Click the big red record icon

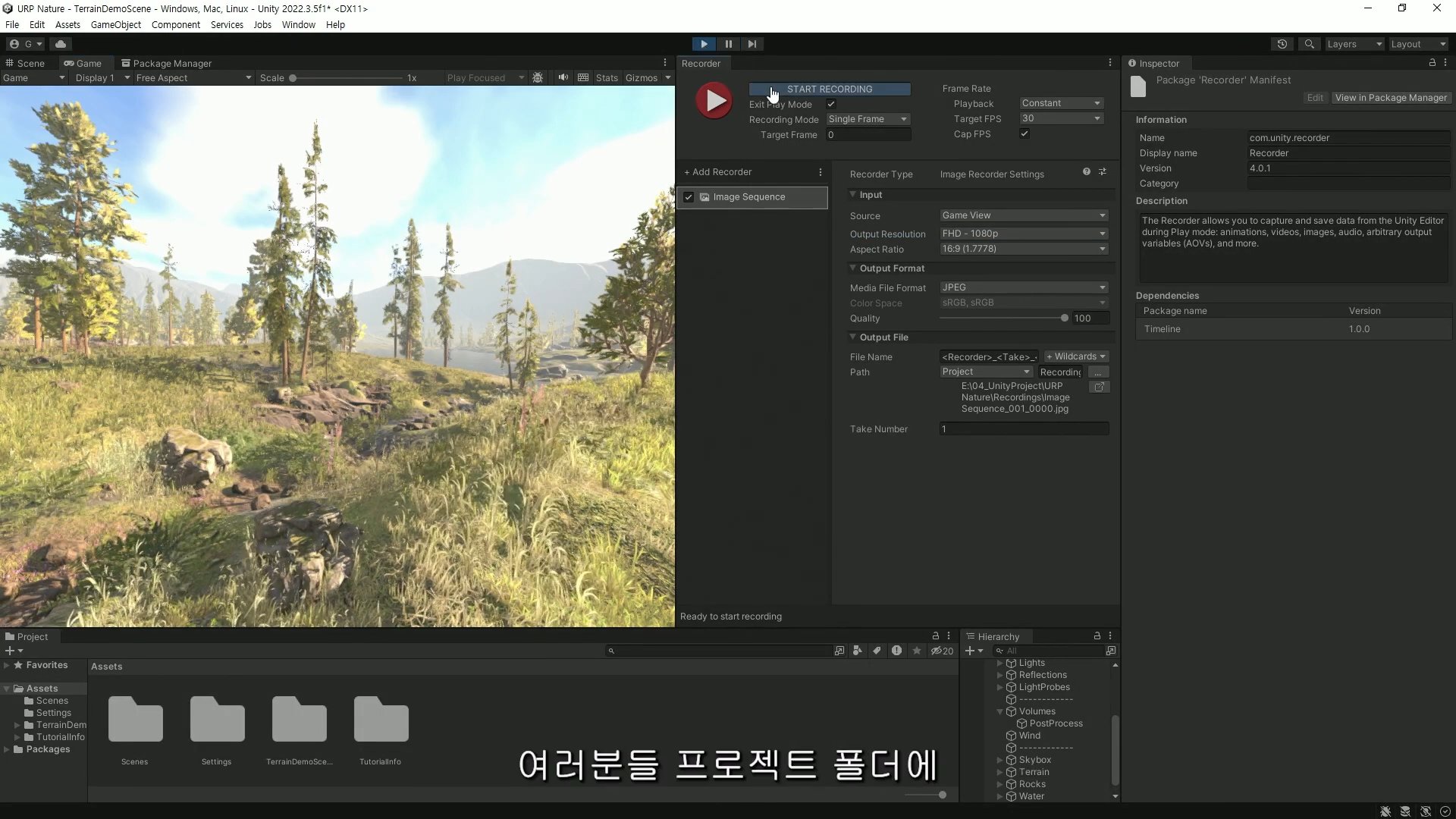click(714, 100)
